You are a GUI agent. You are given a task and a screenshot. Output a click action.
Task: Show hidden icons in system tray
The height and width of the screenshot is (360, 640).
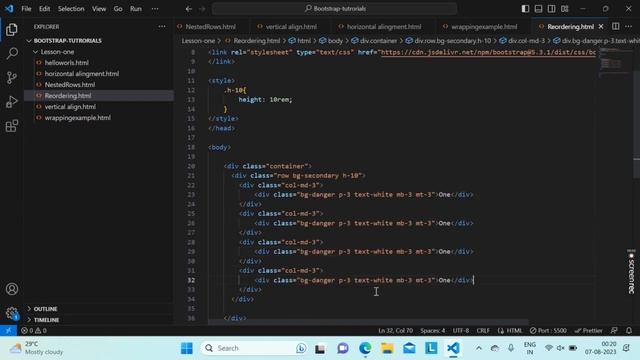(479, 348)
